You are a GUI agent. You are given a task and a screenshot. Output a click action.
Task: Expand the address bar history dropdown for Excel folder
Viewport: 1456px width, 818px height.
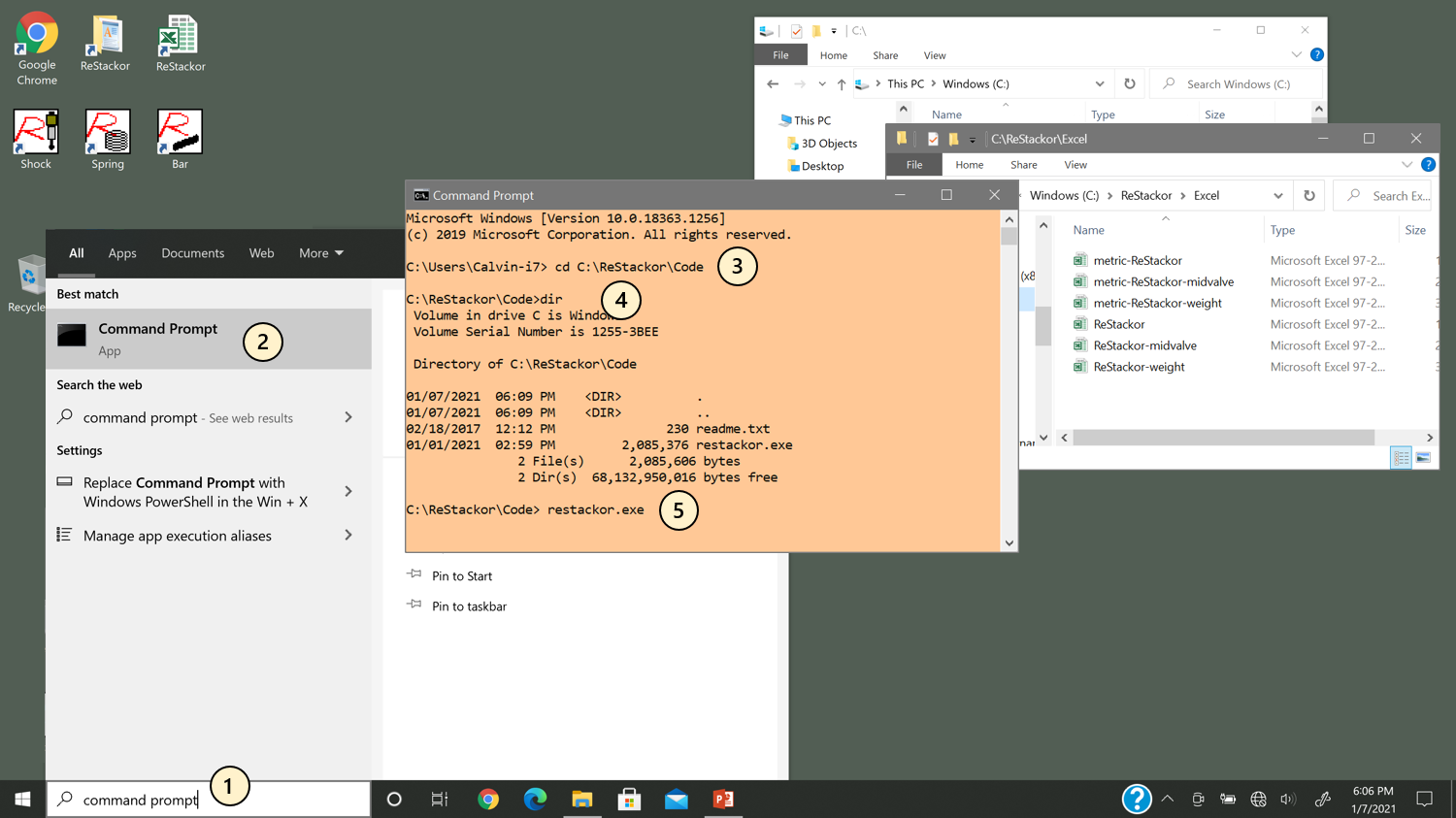(x=1278, y=195)
